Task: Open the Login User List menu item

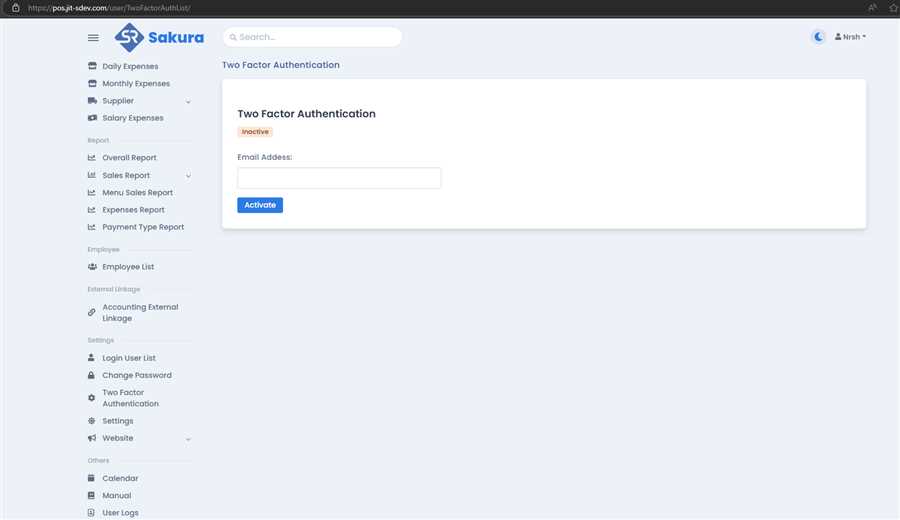Action: click(x=129, y=358)
